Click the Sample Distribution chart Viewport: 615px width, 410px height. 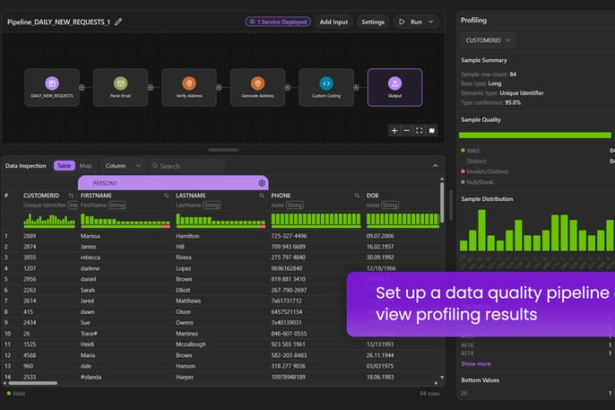[x=537, y=230]
